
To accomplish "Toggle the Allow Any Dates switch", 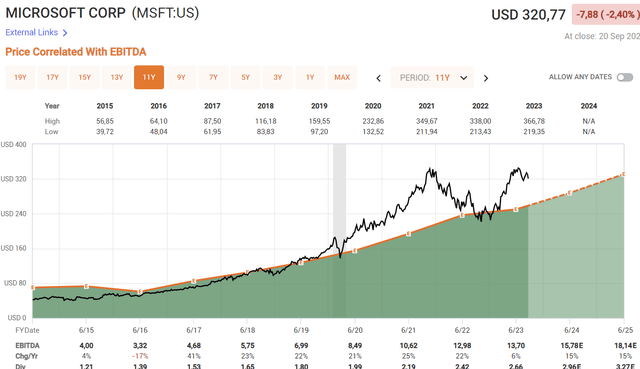I will [624, 77].
